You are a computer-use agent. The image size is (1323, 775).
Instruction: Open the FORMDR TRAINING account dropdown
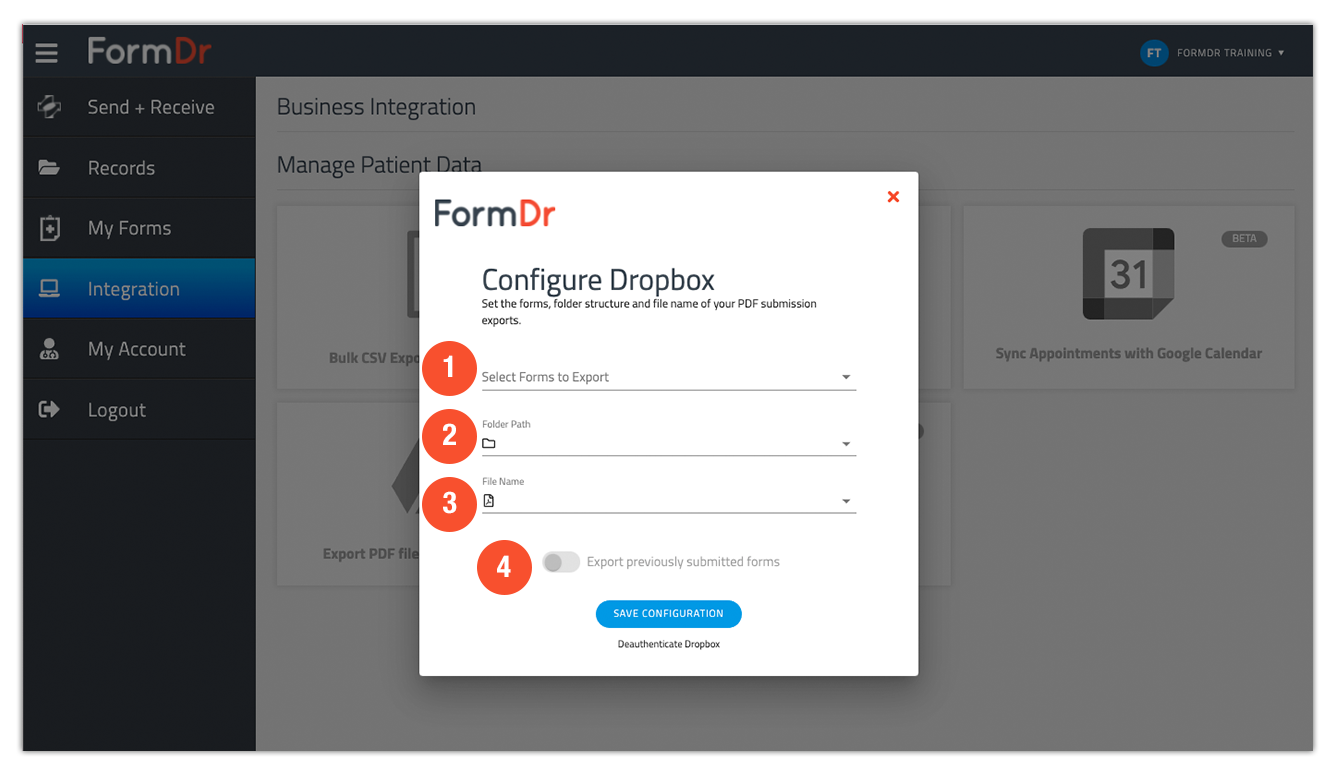tap(1231, 53)
